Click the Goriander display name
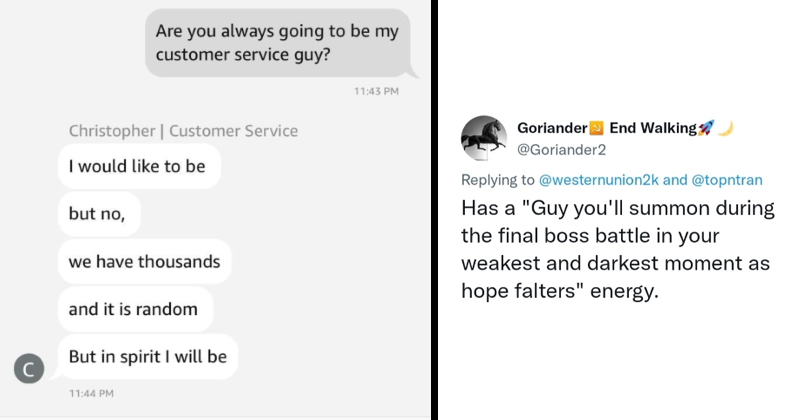Screen dimensions: 800x420 [551, 128]
